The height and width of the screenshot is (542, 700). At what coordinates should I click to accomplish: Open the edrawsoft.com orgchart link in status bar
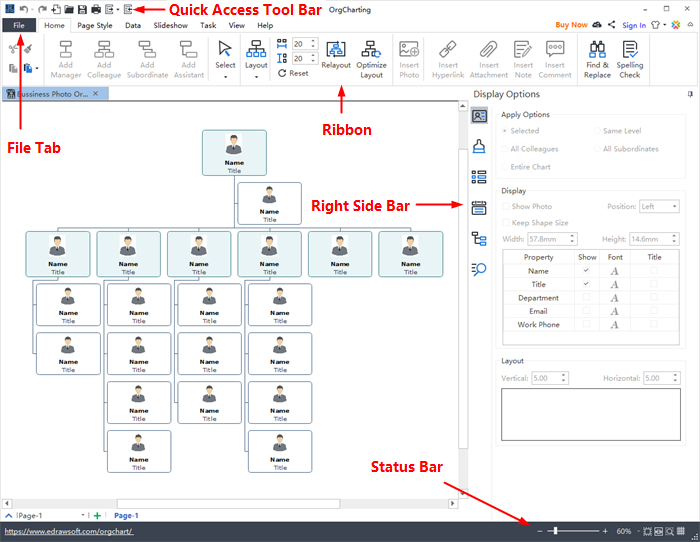click(x=69, y=531)
